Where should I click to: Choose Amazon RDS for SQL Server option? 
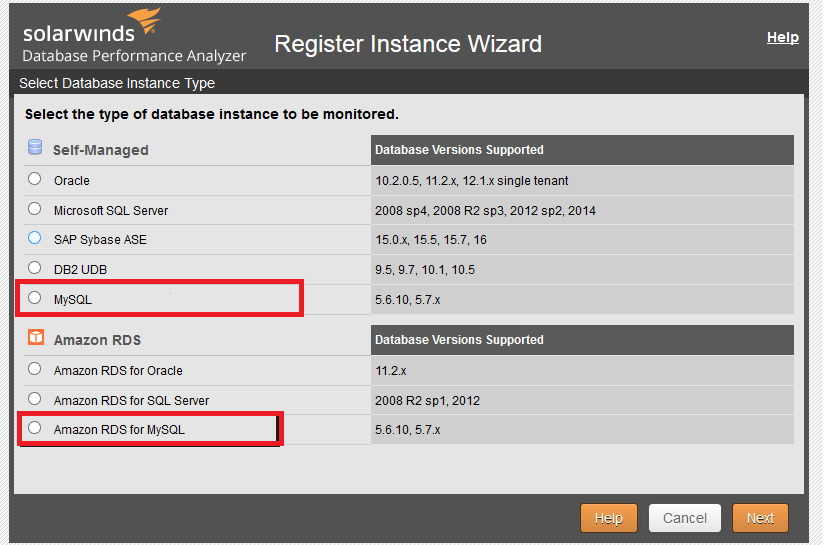coord(35,399)
